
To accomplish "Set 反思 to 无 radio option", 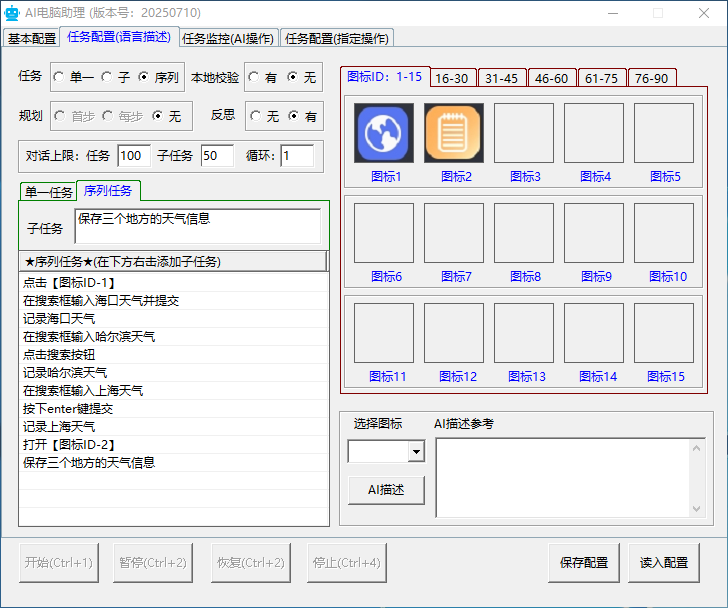I will (255, 117).
